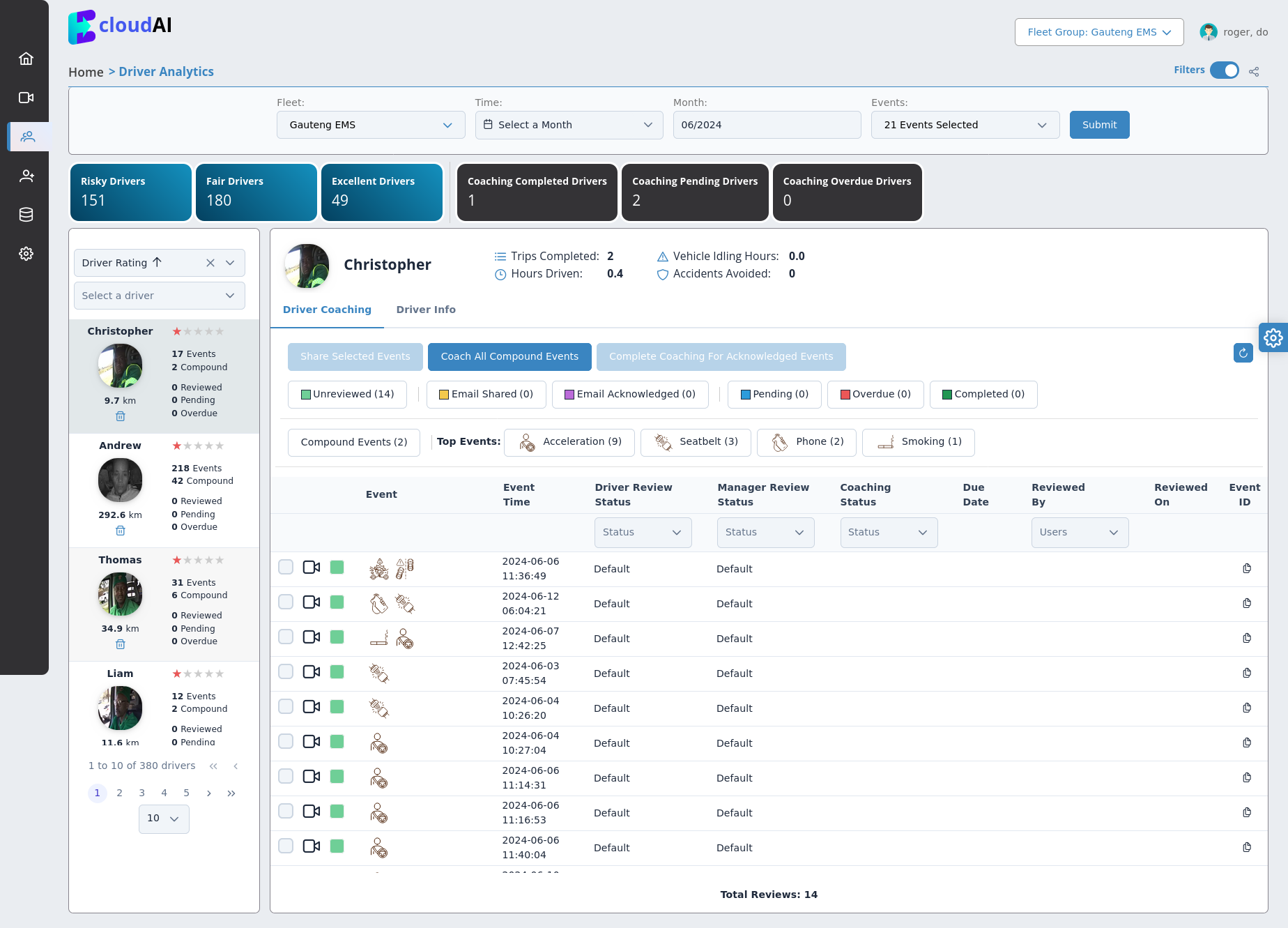1288x928 pixels.
Task: Click the database icon in the sidebar
Action: coord(26,215)
